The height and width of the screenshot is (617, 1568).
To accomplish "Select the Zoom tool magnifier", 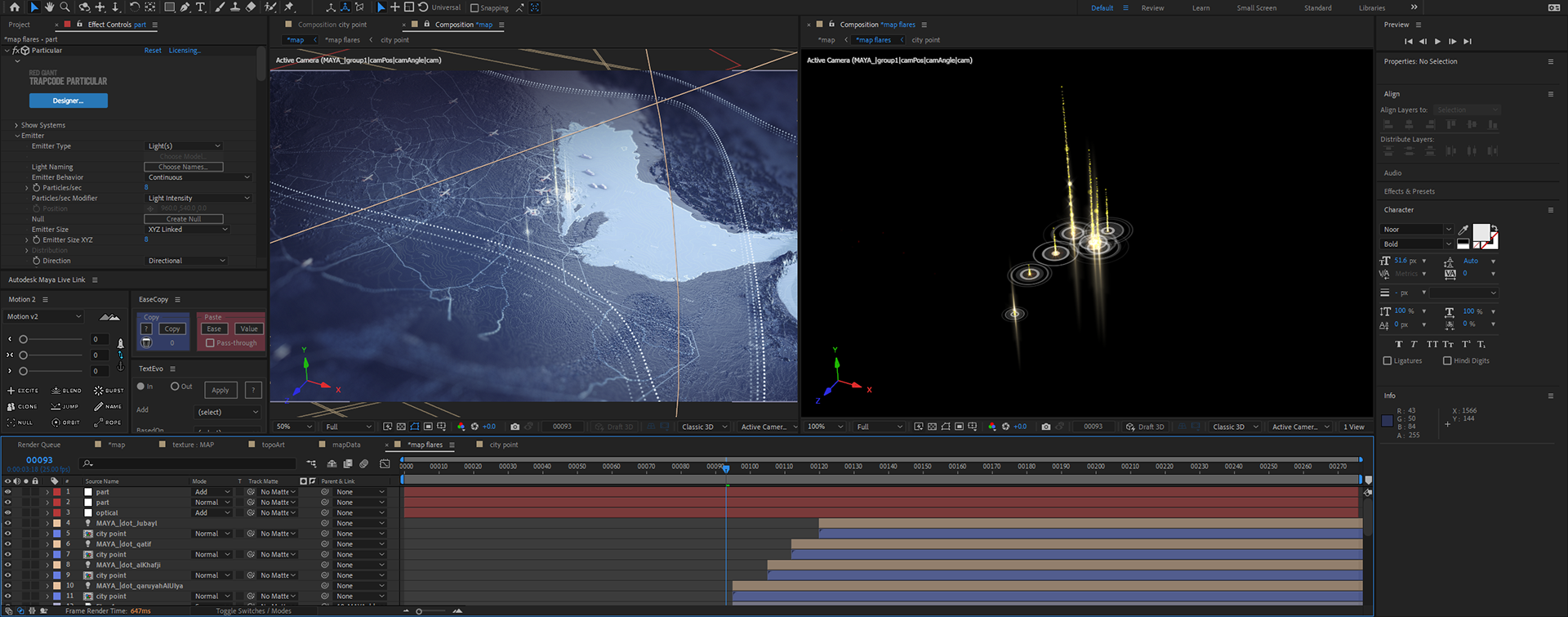I will point(65,7).
